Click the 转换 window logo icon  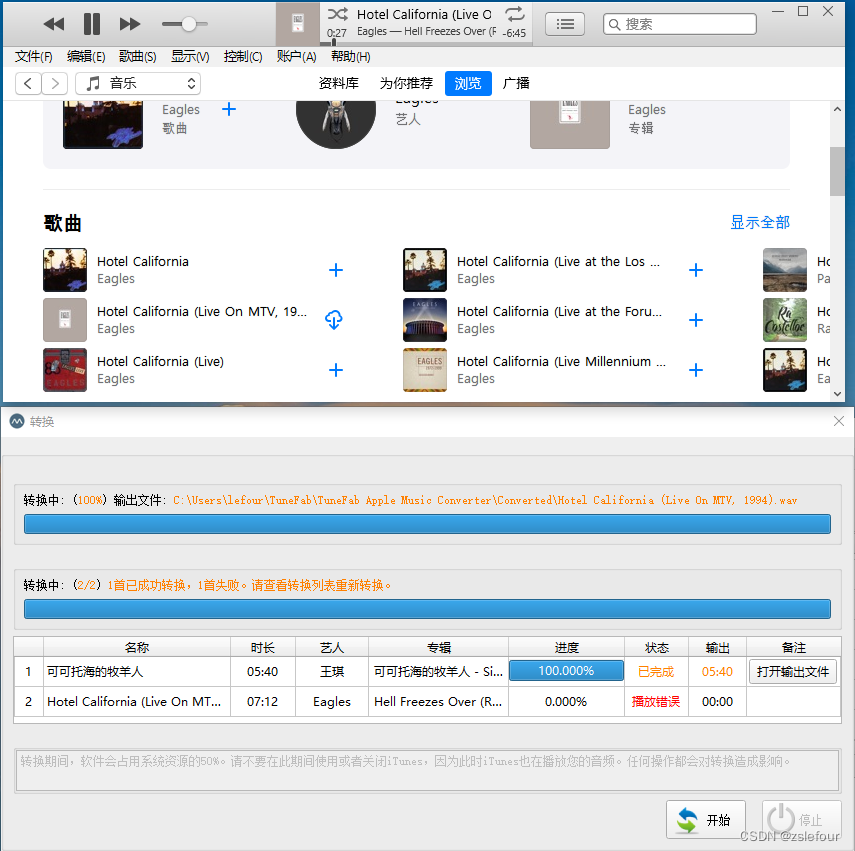(x=17, y=421)
